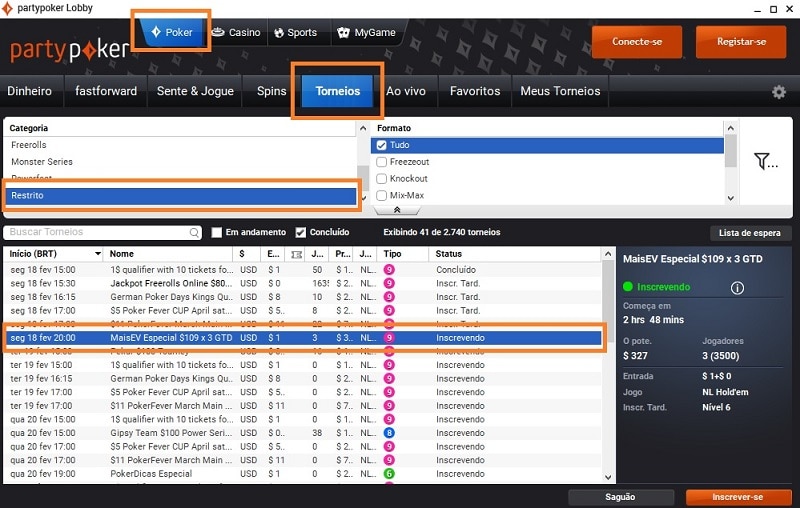Viewport: 800px width, 508px height.
Task: Switch to the Poker product tab
Action: point(171,32)
